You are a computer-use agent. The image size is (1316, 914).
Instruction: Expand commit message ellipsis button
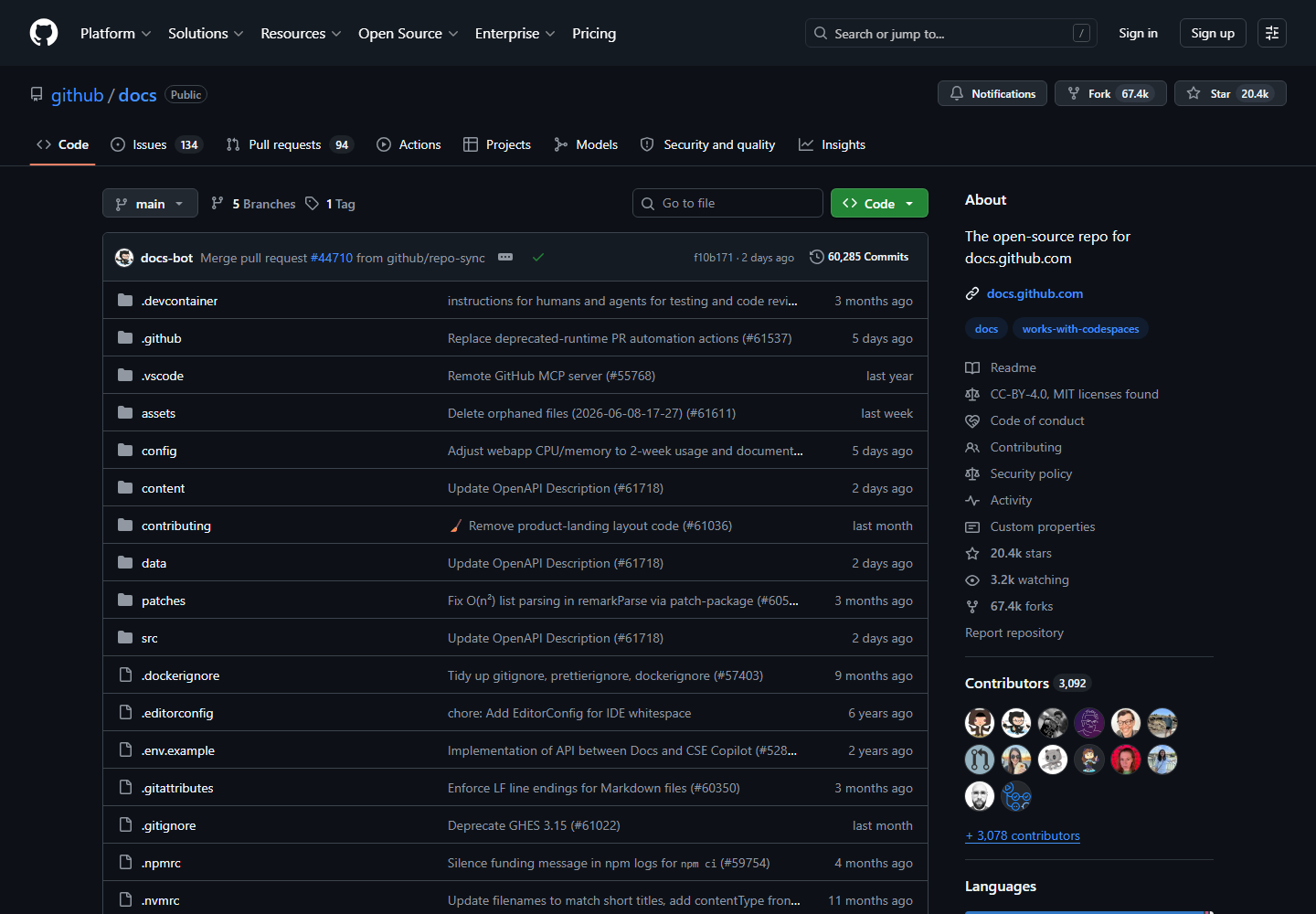point(505,258)
